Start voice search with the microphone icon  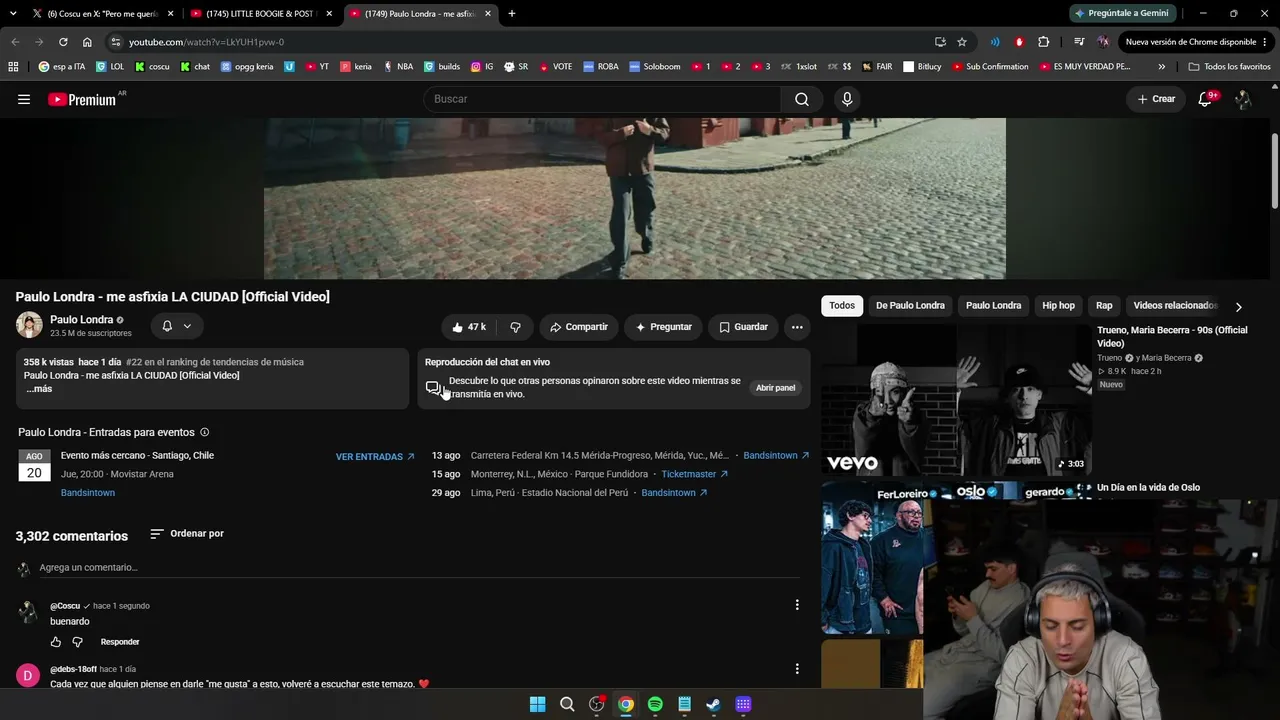coord(847,99)
